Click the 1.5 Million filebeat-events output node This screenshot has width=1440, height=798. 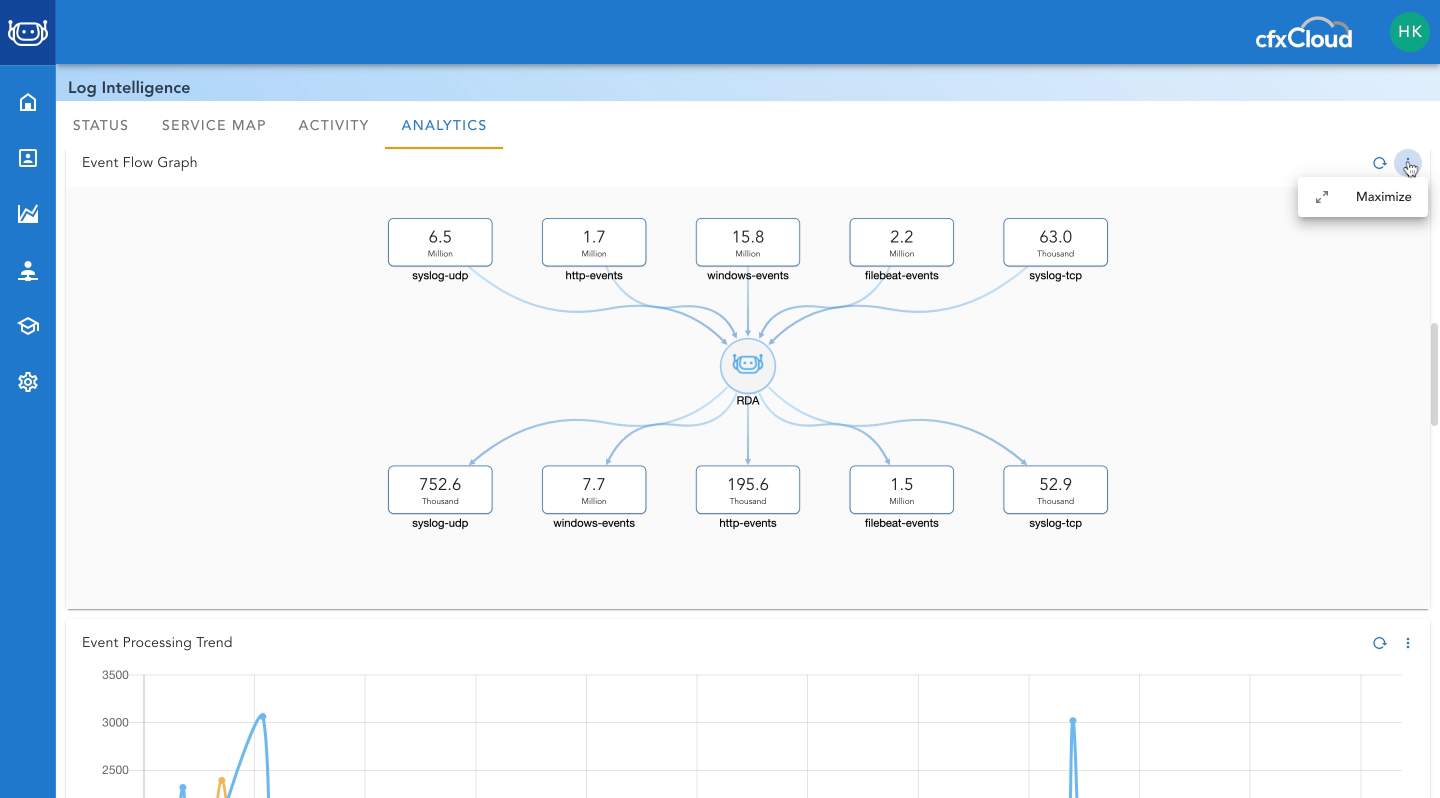(902, 490)
